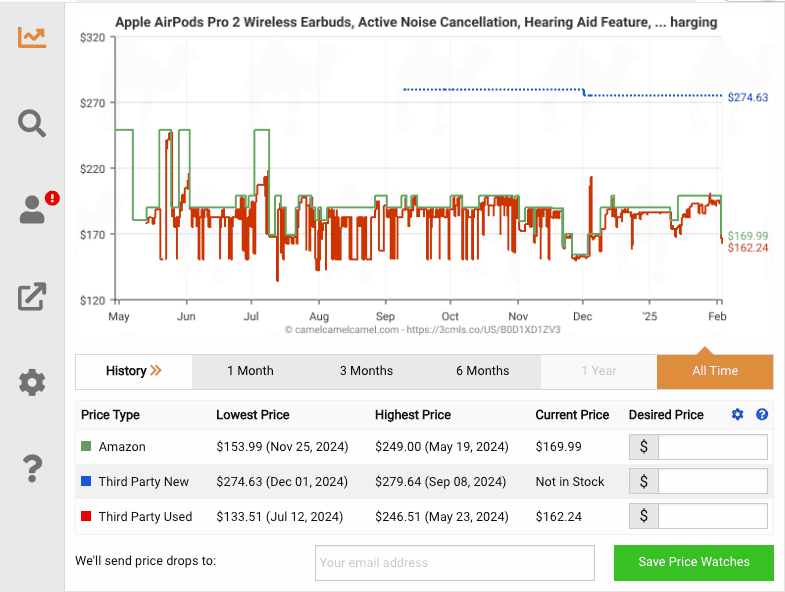Expand the History tab with double chevron
Image resolution: width=785 pixels, height=592 pixels.
[x=134, y=371]
